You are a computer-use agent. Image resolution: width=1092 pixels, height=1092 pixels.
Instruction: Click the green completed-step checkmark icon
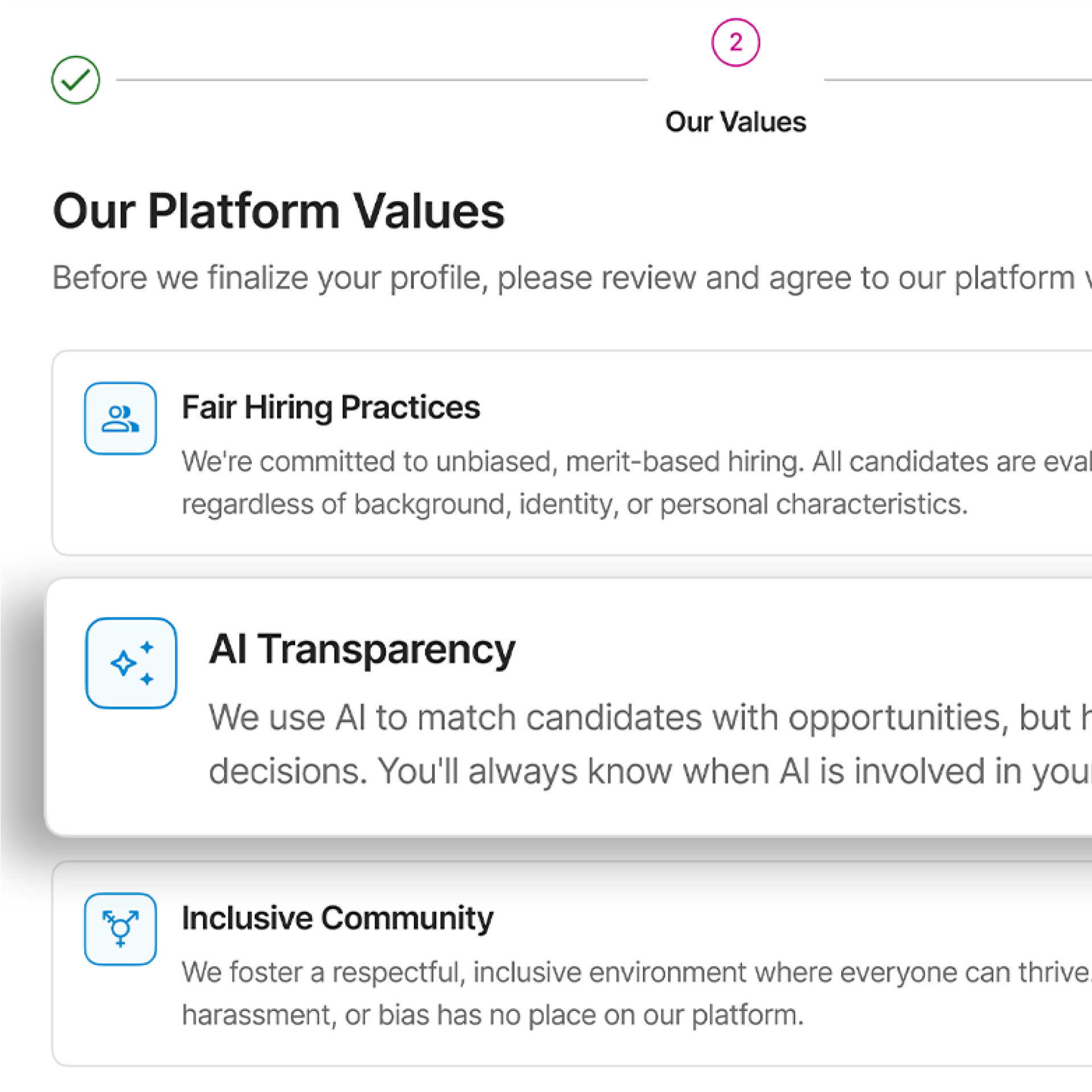tap(76, 80)
